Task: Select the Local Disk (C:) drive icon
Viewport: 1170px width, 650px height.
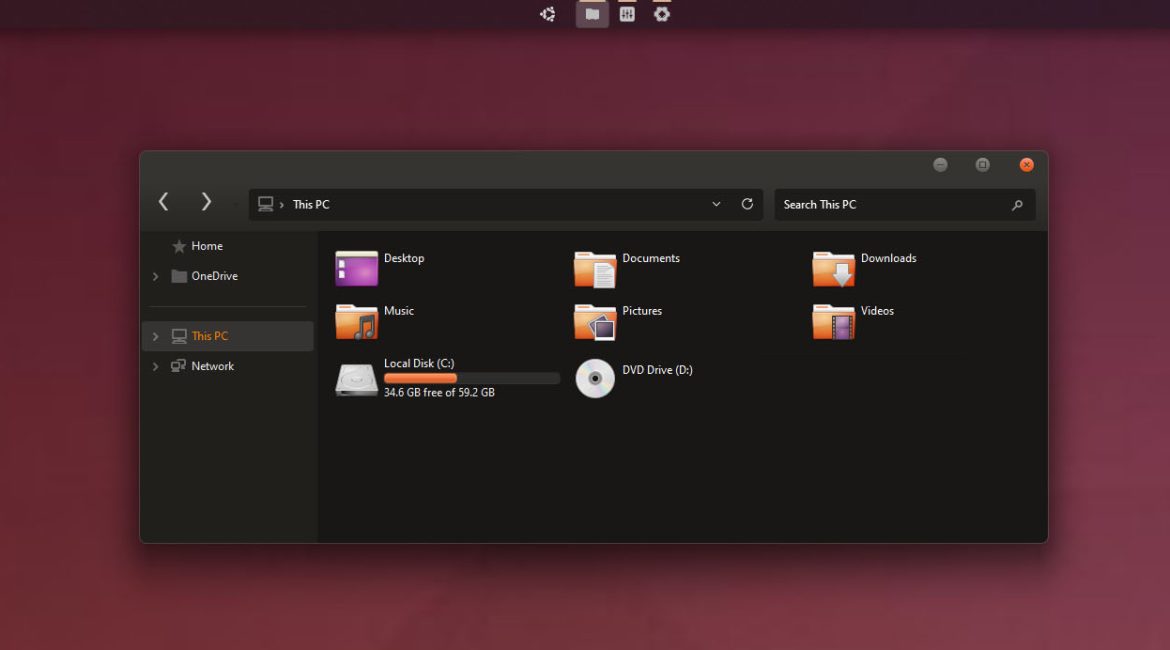Action: point(357,378)
